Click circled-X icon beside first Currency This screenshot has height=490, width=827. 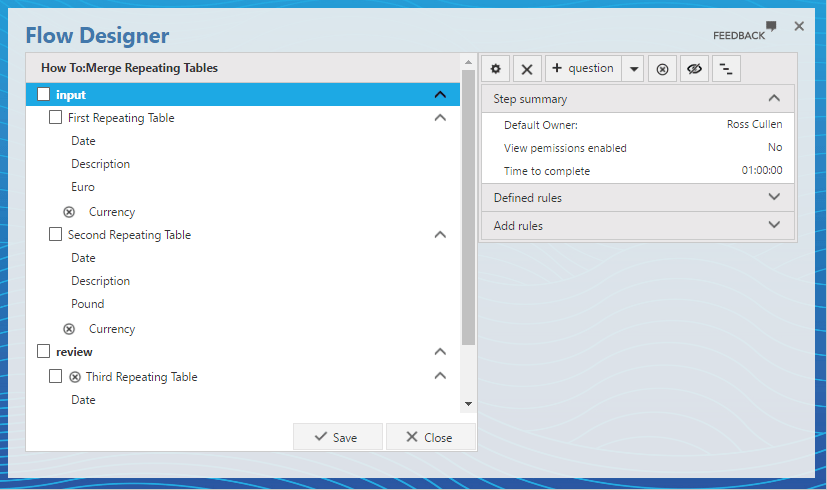[69, 212]
